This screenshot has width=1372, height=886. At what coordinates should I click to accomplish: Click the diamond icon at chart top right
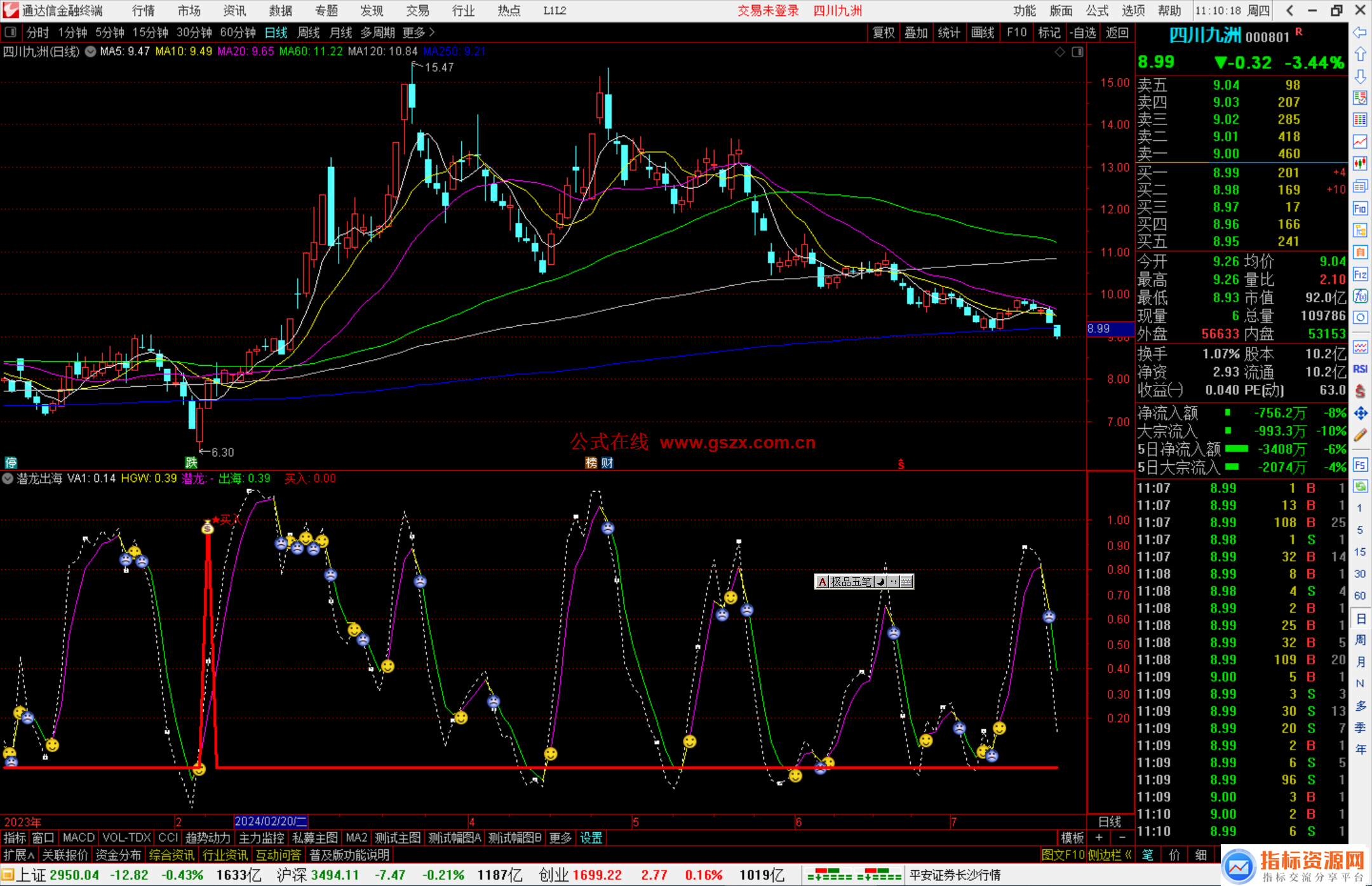coord(1059,52)
